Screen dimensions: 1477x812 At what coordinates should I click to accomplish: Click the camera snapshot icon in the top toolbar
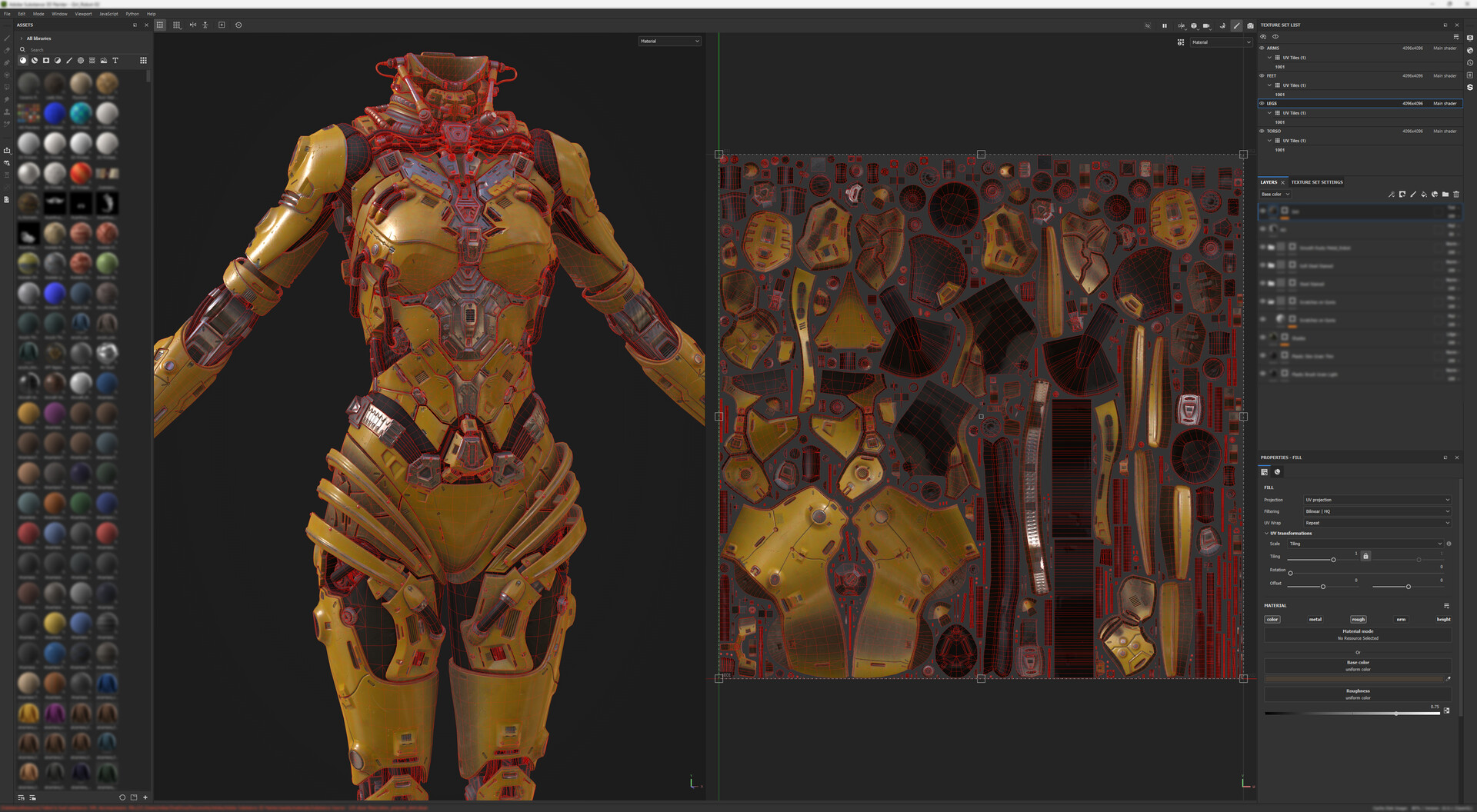point(1249,25)
